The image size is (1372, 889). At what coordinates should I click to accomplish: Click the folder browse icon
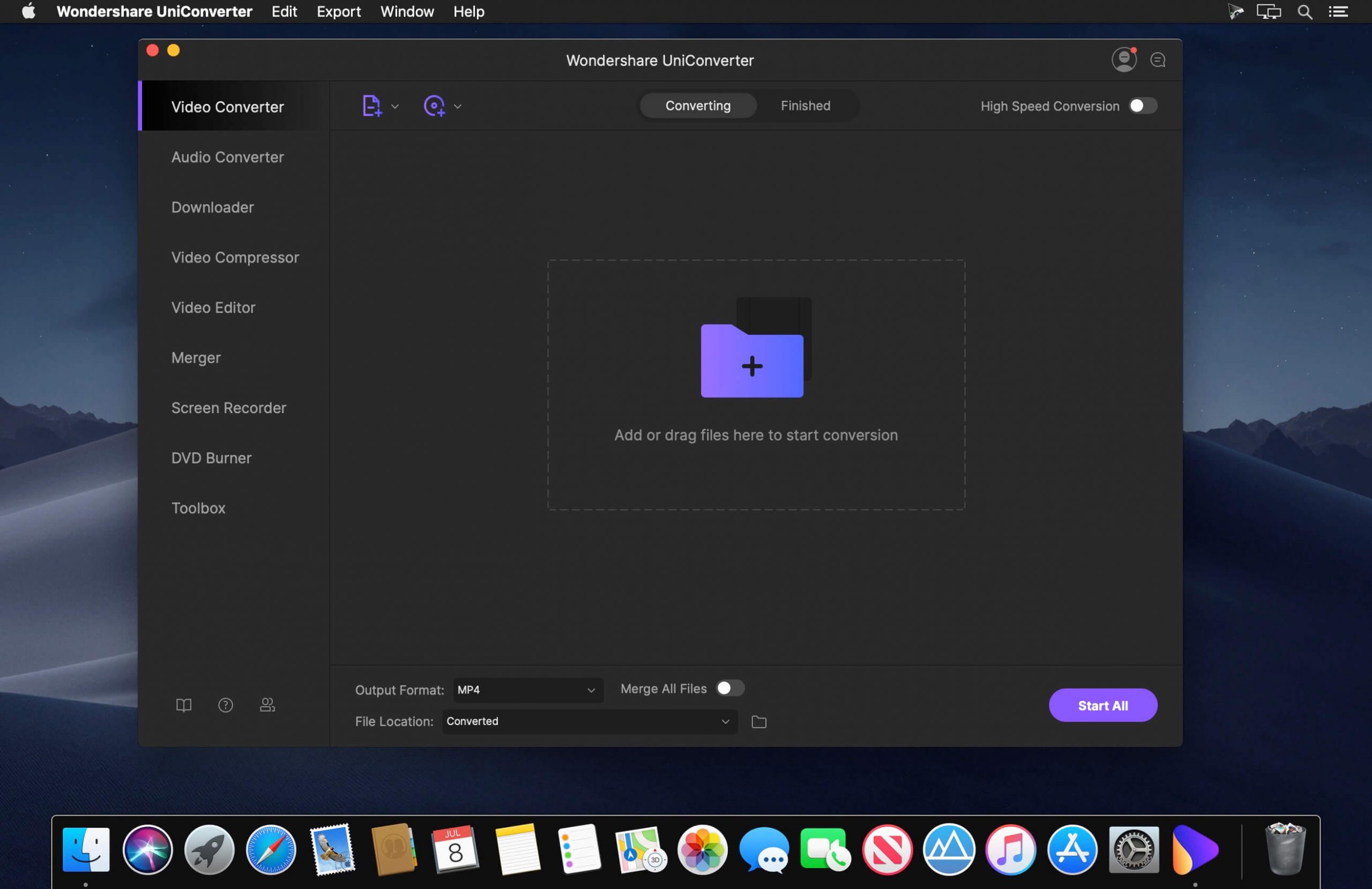pyautogui.click(x=759, y=721)
